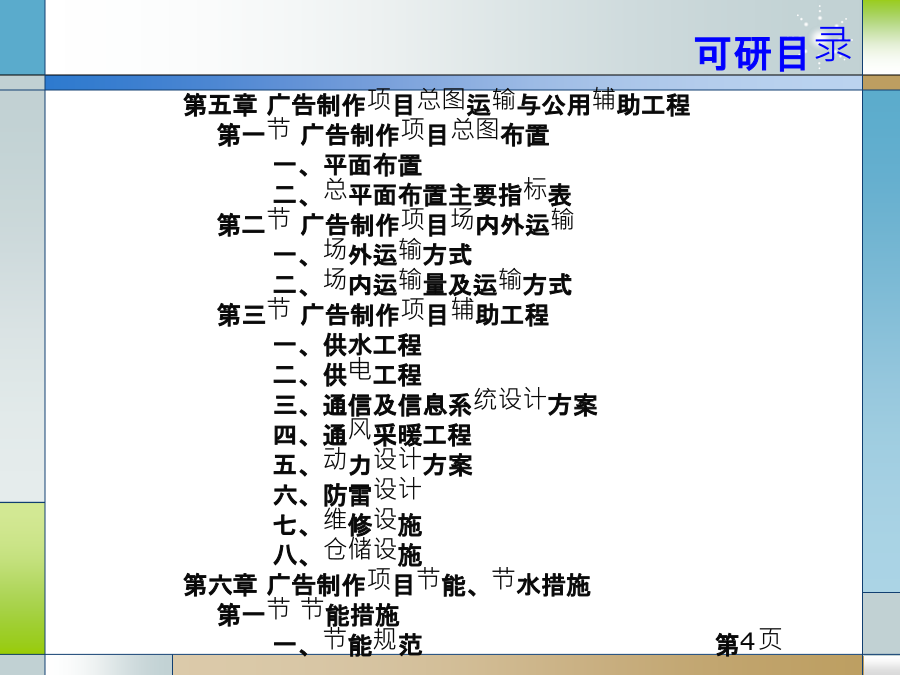Click the item 八、仓储设施
The image size is (900, 675).
coord(348,552)
